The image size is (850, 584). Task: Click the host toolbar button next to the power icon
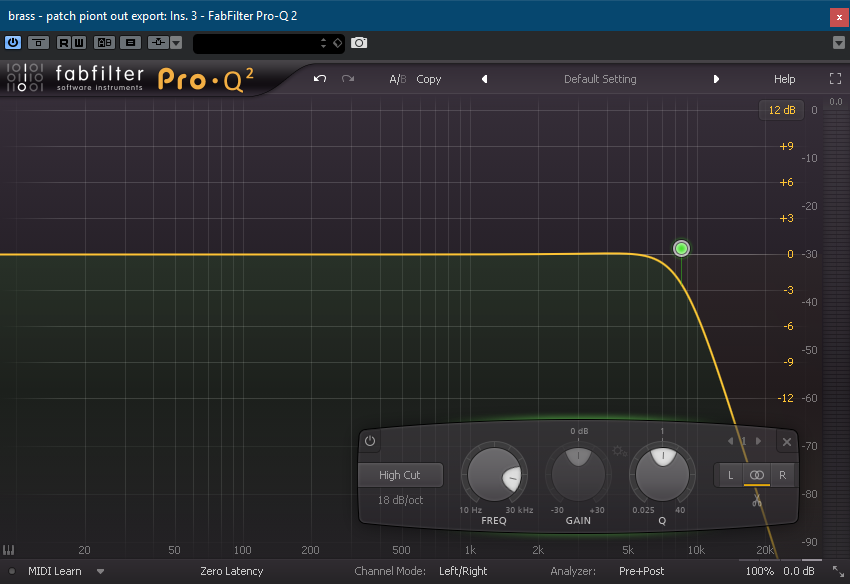pyautogui.click(x=38, y=42)
